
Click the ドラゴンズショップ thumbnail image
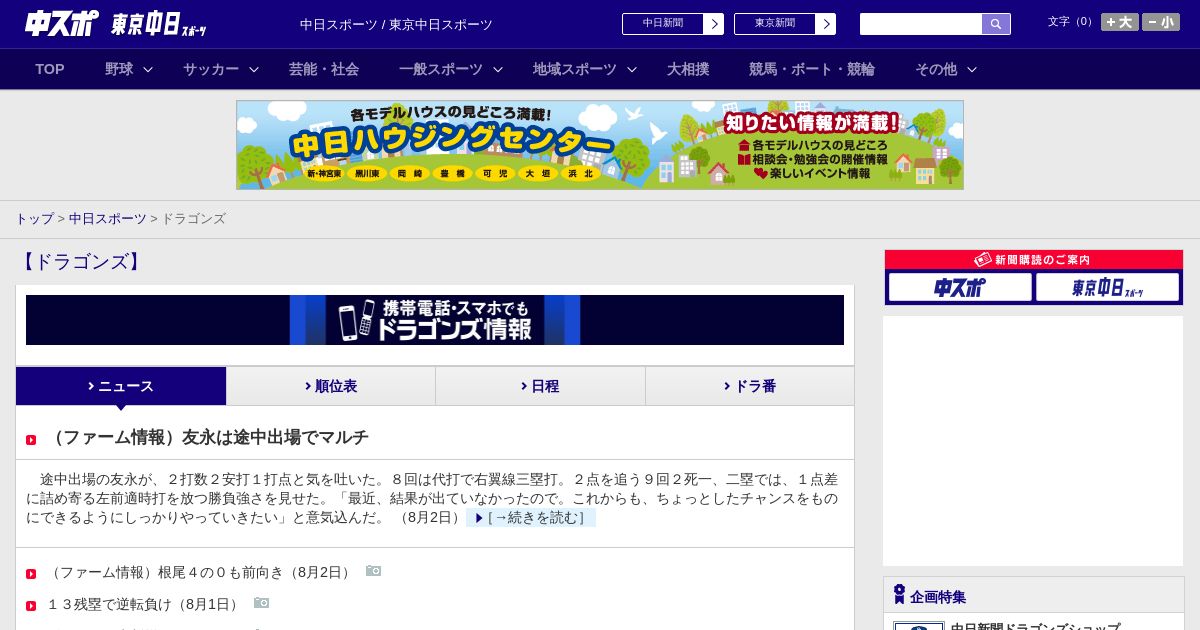[x=918, y=626]
